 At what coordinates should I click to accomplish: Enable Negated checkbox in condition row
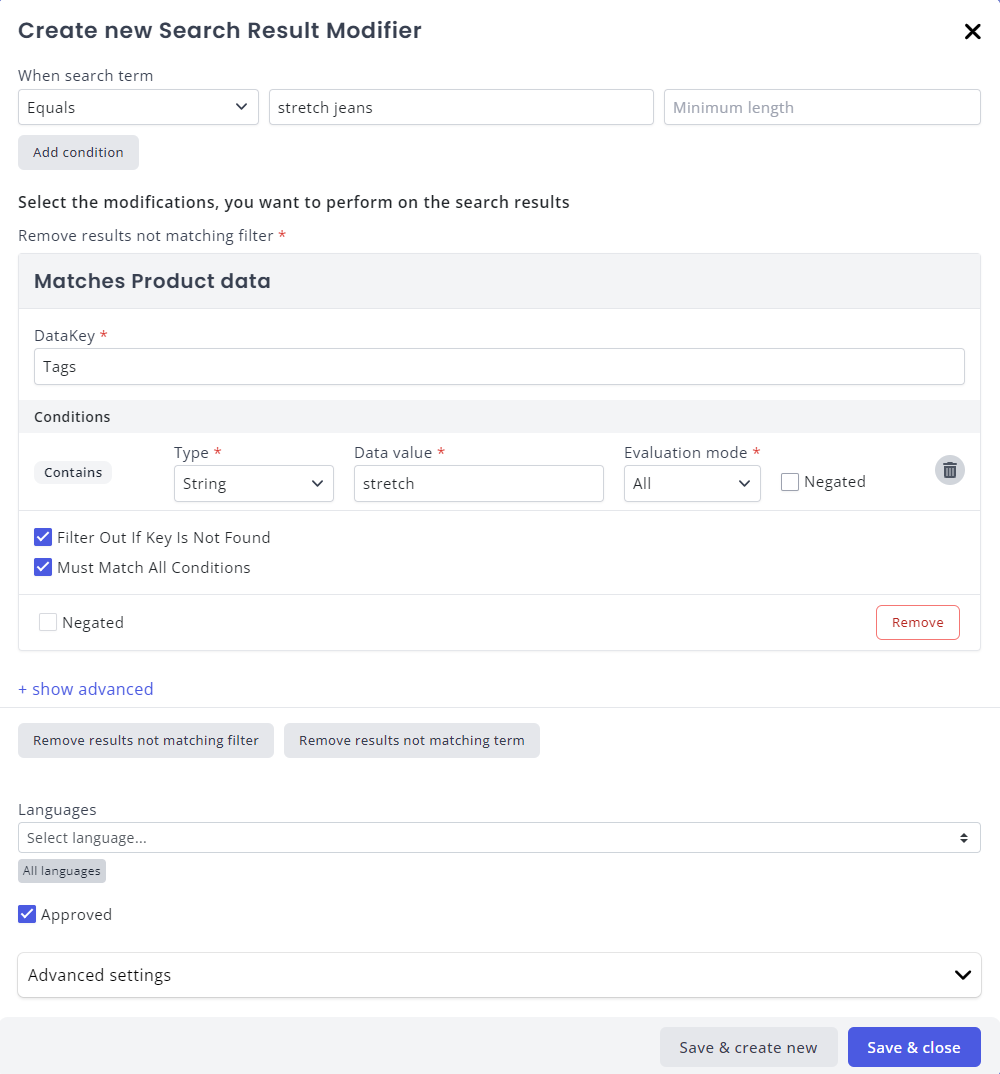coord(790,482)
